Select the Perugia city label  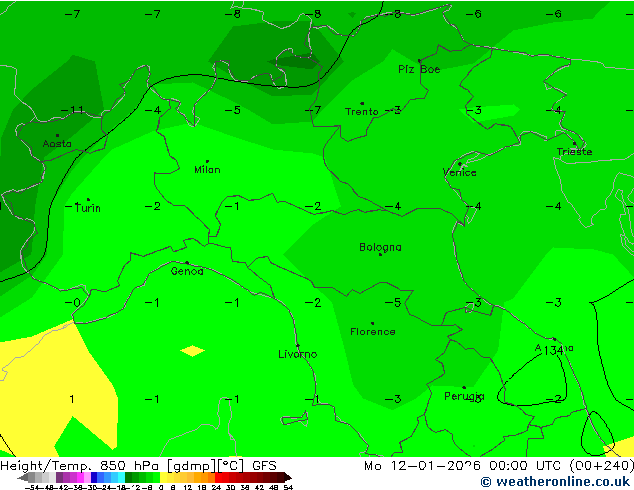pos(464,396)
